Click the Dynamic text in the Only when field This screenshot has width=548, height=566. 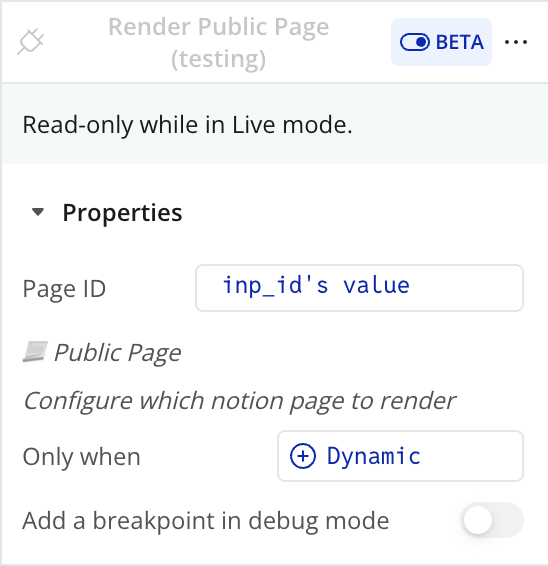click(x=374, y=456)
